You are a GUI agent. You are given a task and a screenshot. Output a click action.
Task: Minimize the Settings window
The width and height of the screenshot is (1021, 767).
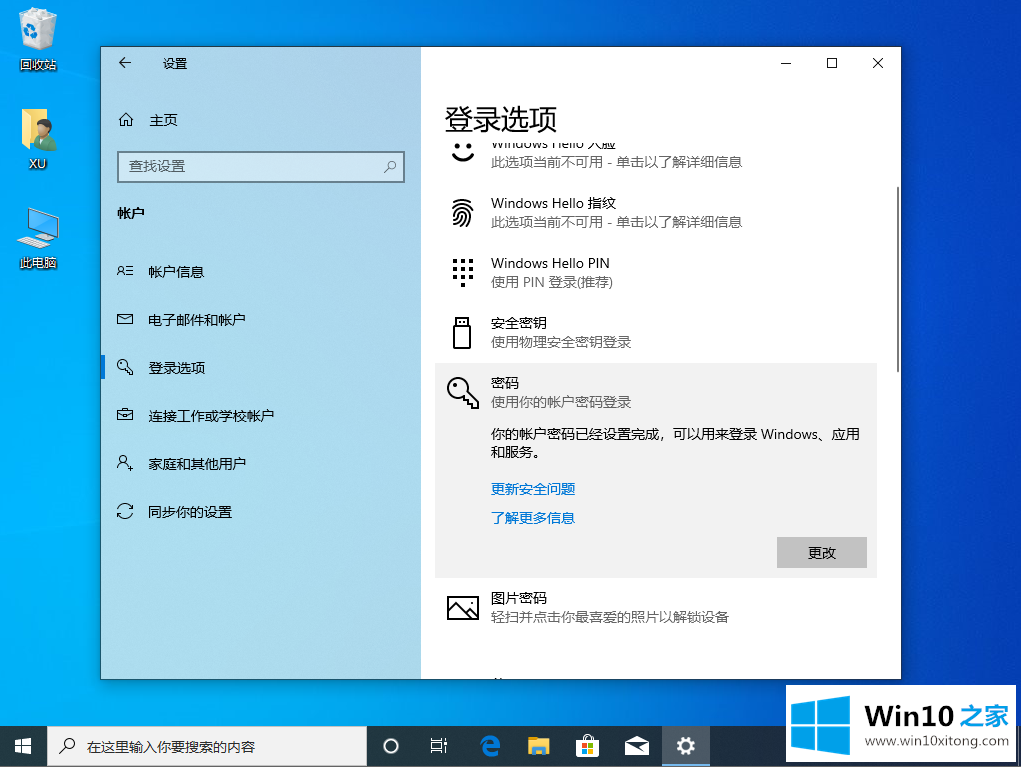pos(786,63)
